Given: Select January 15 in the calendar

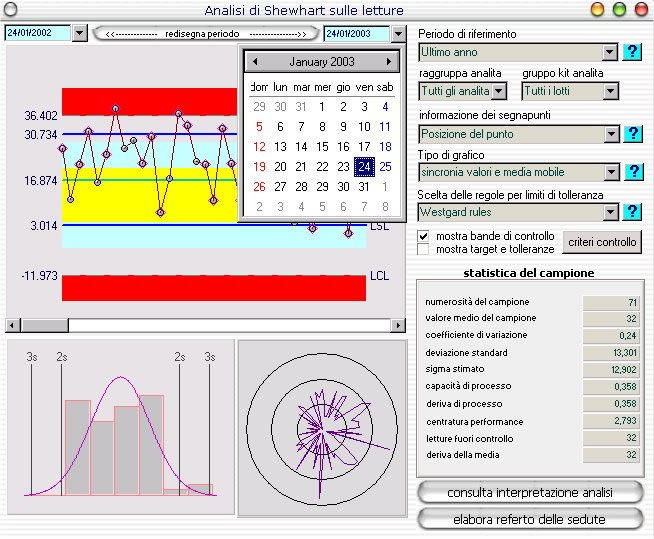Looking at the screenshot, I should pyautogui.click(x=322, y=147).
